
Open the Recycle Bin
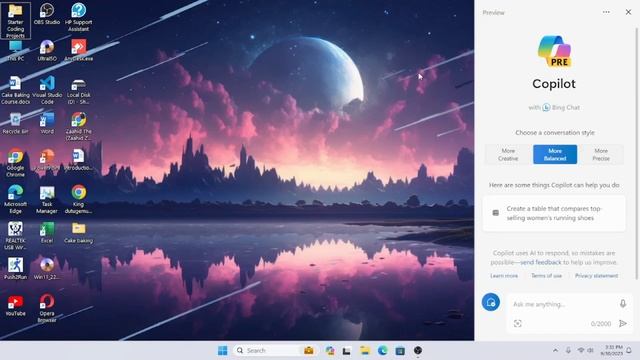pyautogui.click(x=16, y=123)
